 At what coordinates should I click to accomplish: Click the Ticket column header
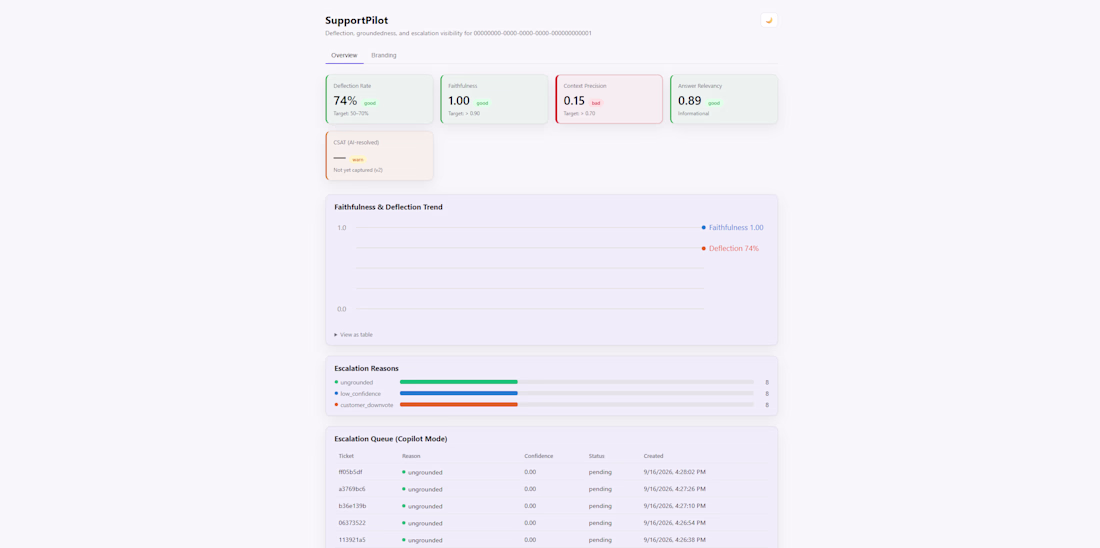[347, 456]
